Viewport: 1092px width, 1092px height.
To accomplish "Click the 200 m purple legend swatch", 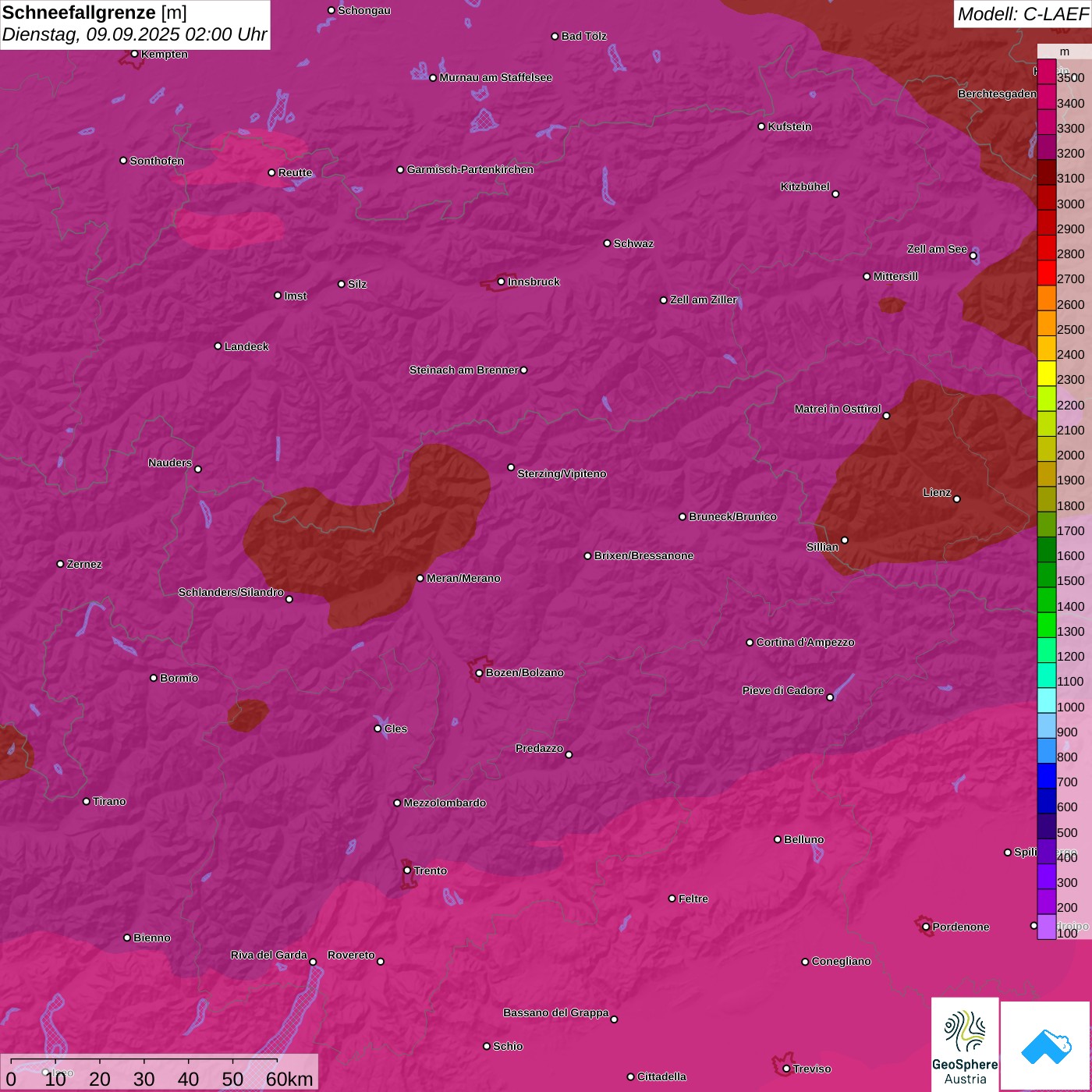I will click(1046, 902).
